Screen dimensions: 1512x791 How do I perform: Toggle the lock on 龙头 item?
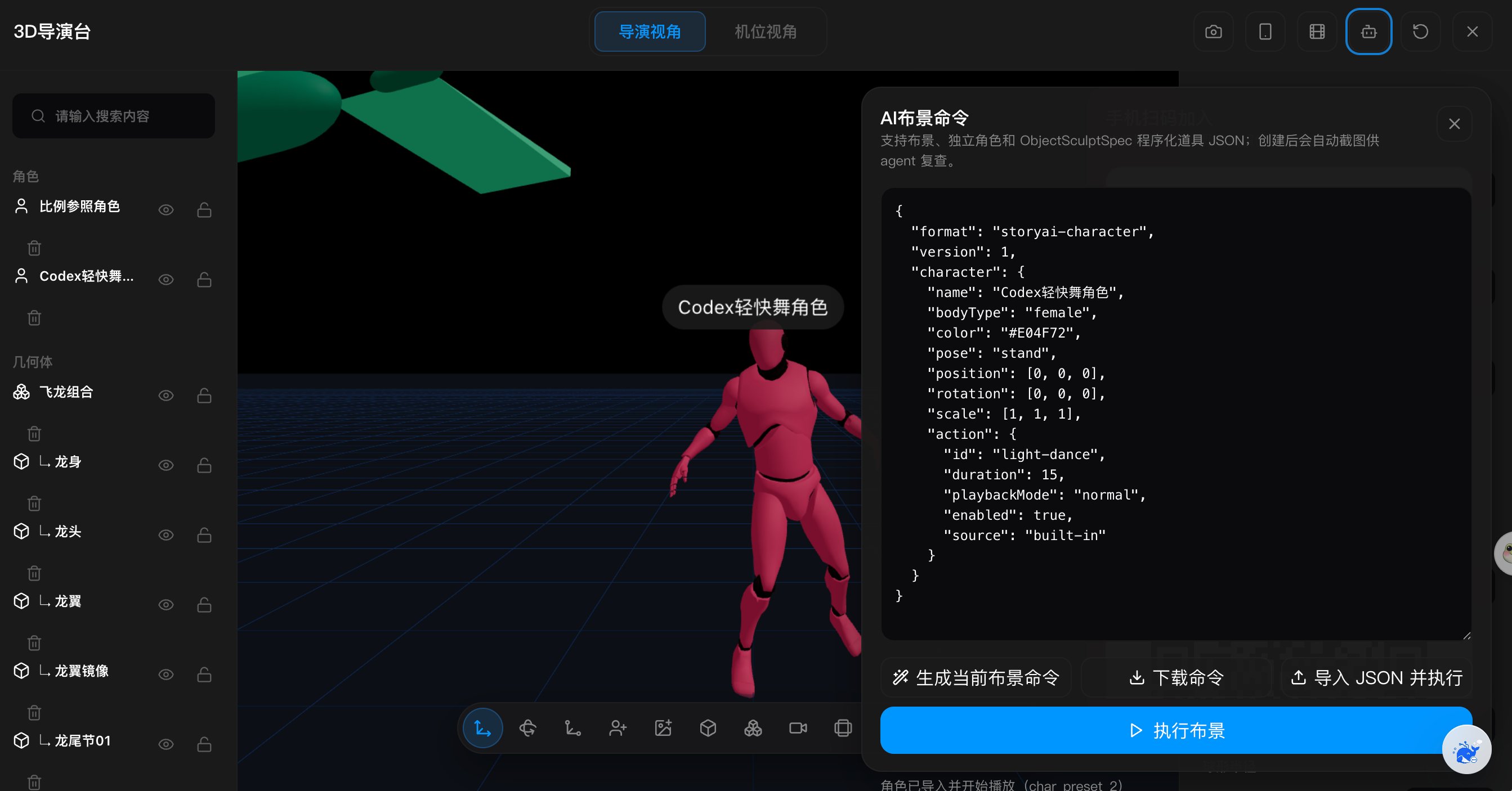204,535
